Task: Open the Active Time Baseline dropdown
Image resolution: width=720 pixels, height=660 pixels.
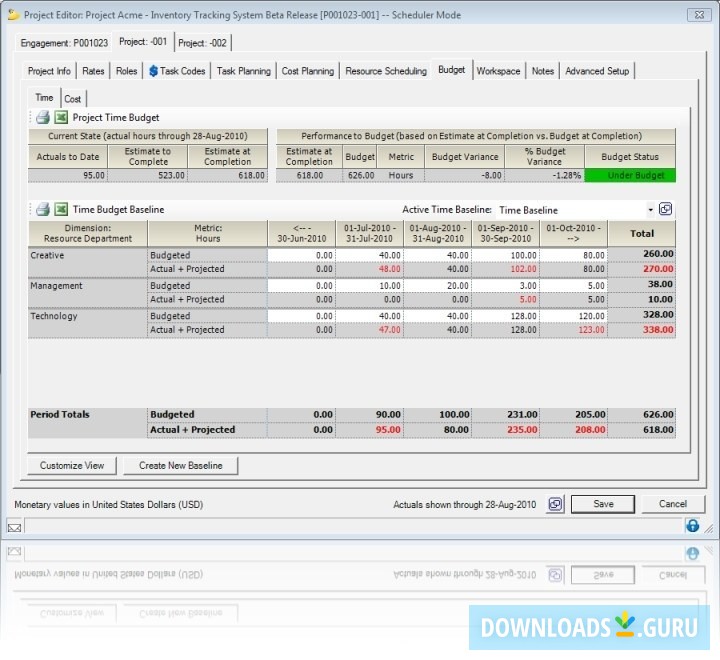Action: (x=650, y=210)
